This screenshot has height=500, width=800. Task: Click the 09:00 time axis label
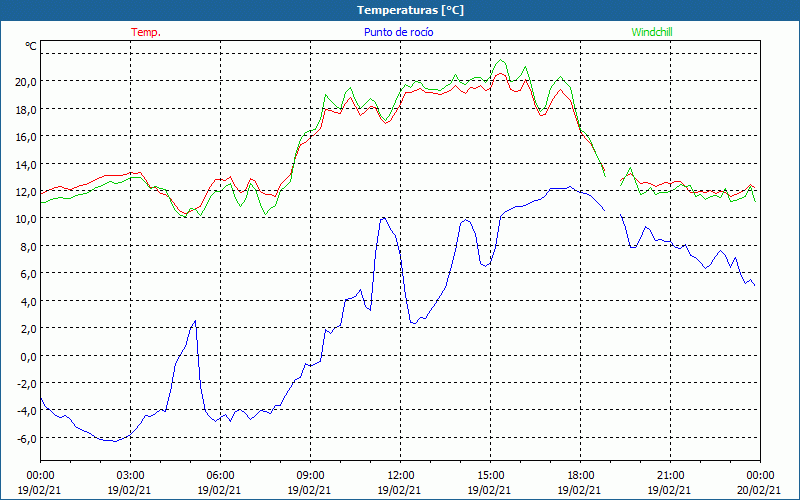310,476
